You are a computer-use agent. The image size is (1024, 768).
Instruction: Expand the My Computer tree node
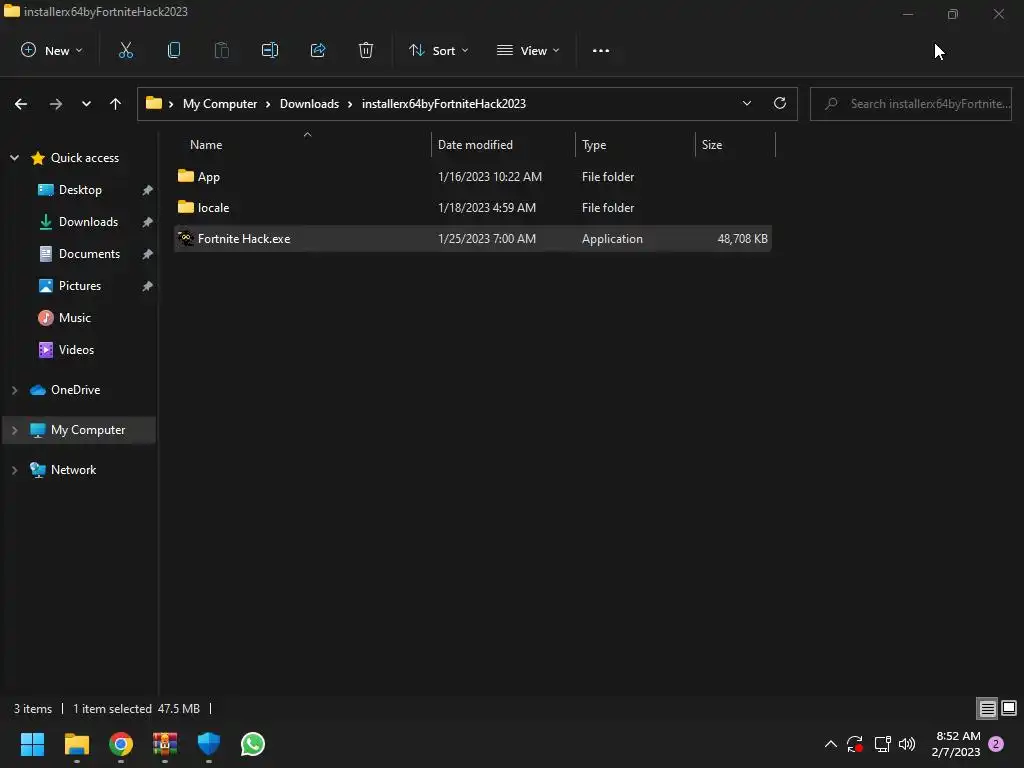point(14,430)
